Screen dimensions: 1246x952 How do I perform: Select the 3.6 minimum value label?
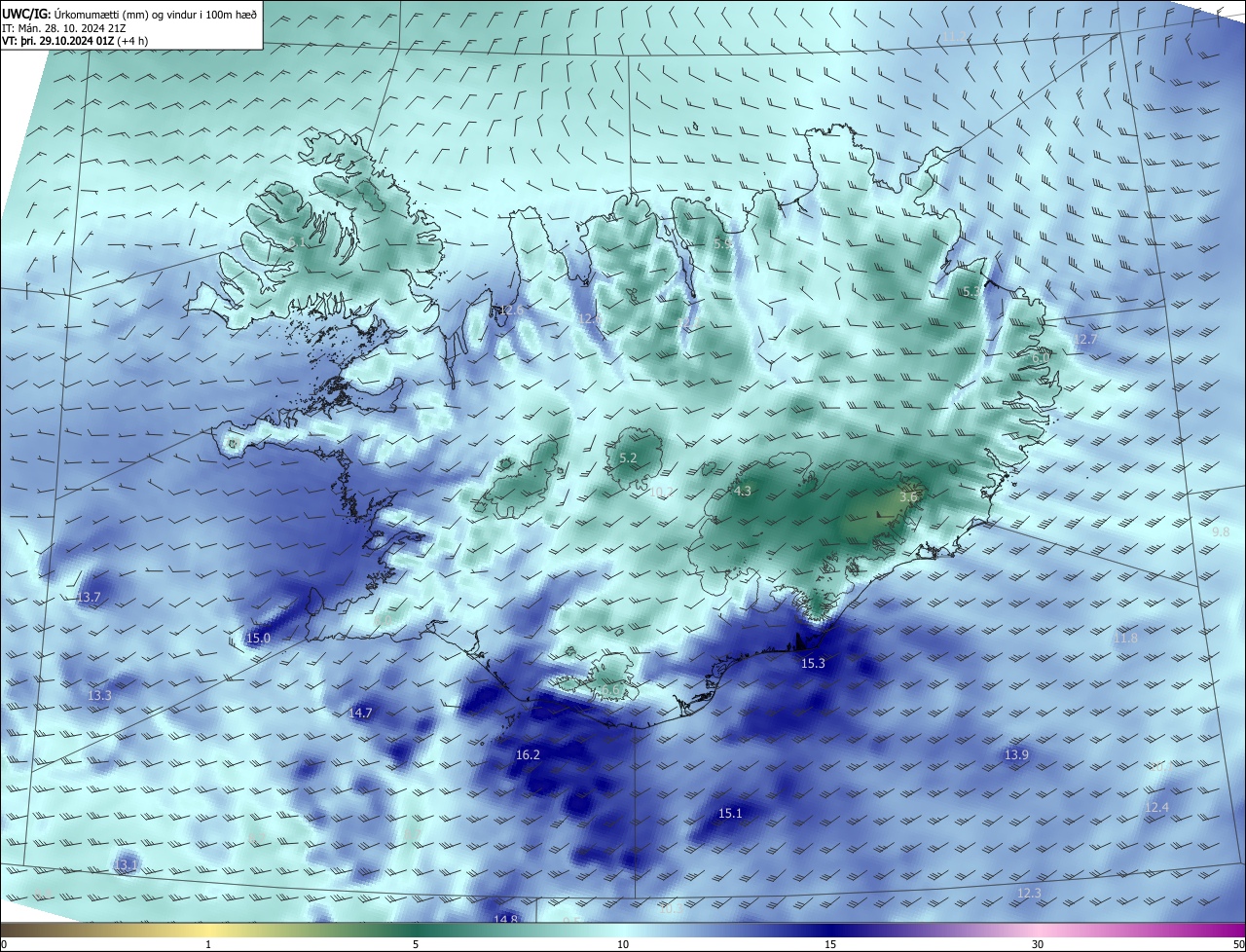[x=908, y=496]
